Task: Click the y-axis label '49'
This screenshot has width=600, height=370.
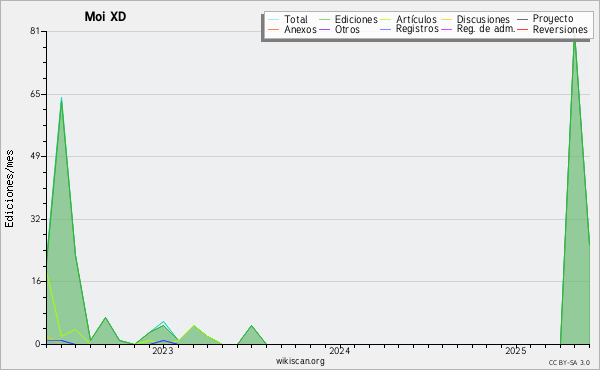Action: pyautogui.click(x=35, y=156)
